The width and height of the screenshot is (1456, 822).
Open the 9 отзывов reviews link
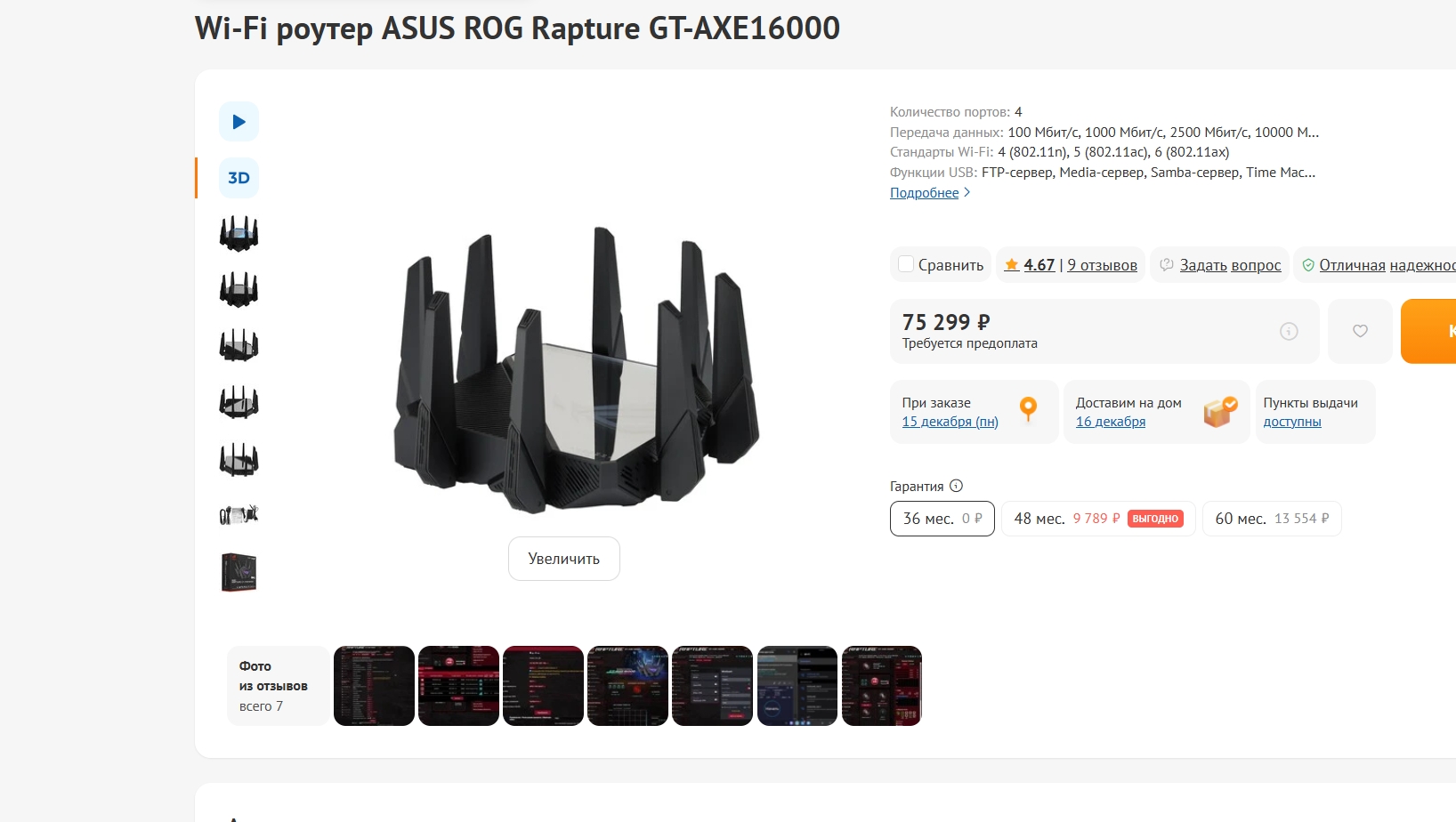point(1102,265)
